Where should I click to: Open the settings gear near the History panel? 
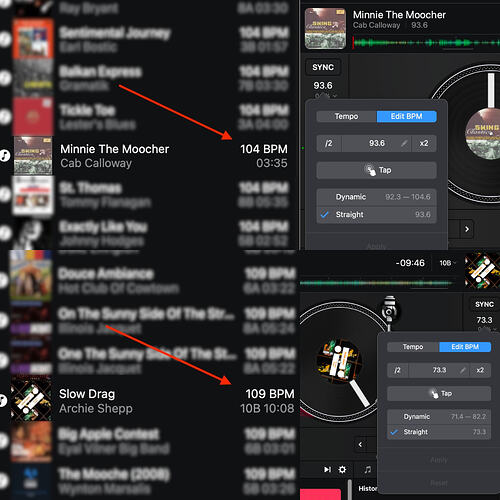click(342, 469)
